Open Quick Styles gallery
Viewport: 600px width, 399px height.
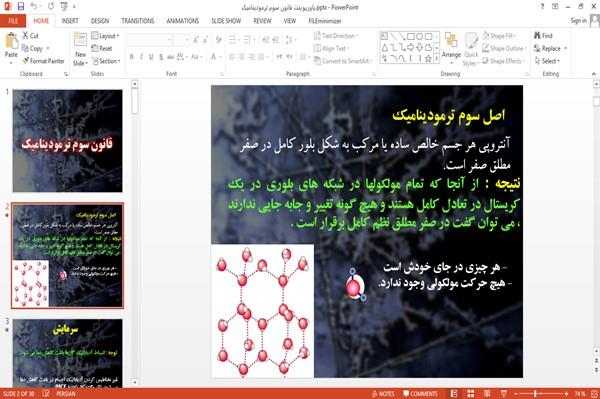click(471, 49)
